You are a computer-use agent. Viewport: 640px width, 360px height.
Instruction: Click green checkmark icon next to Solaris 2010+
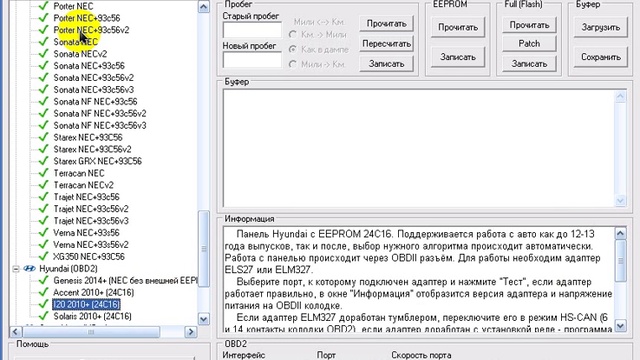43,316
